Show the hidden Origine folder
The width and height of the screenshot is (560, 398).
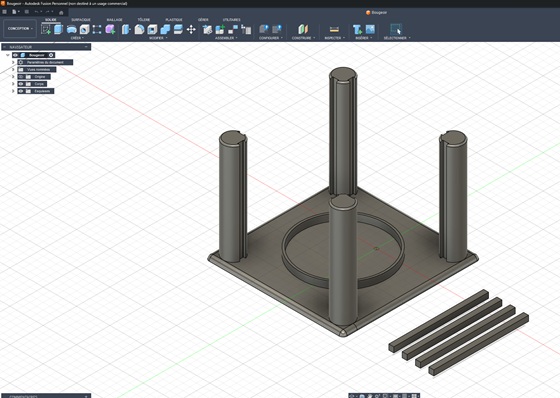pos(21,77)
